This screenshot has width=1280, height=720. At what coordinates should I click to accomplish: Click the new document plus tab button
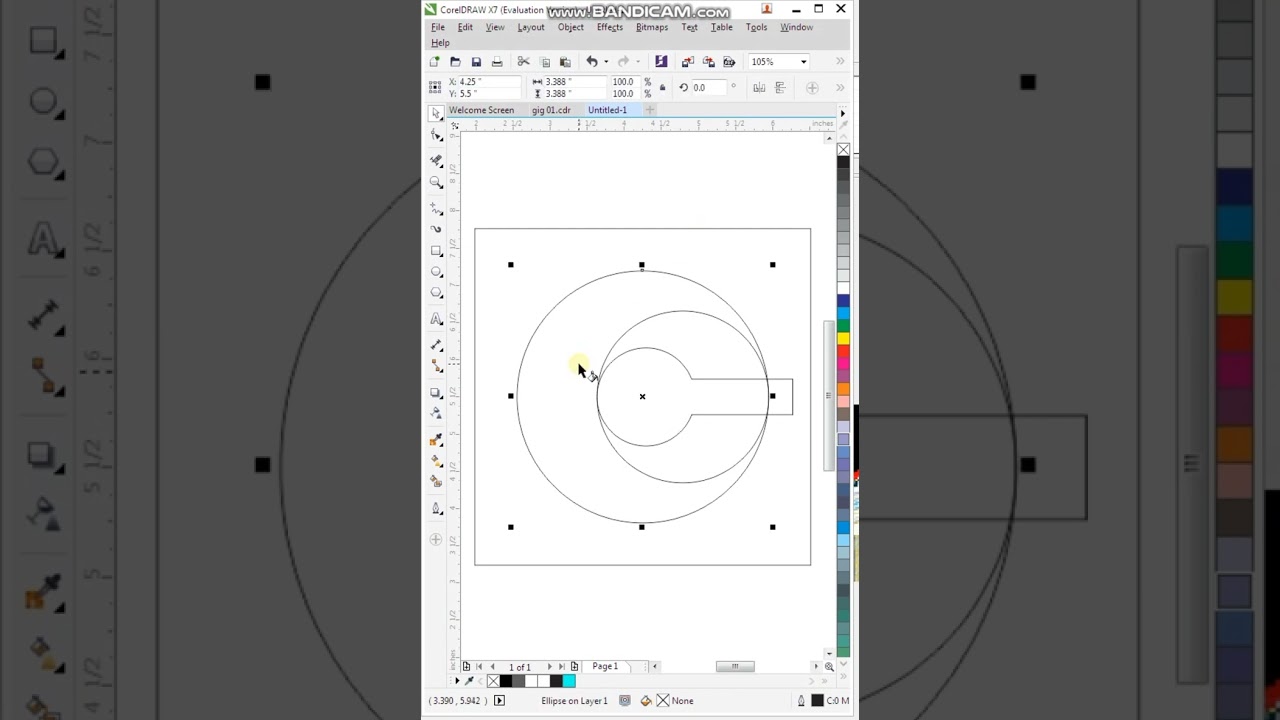[x=649, y=110]
